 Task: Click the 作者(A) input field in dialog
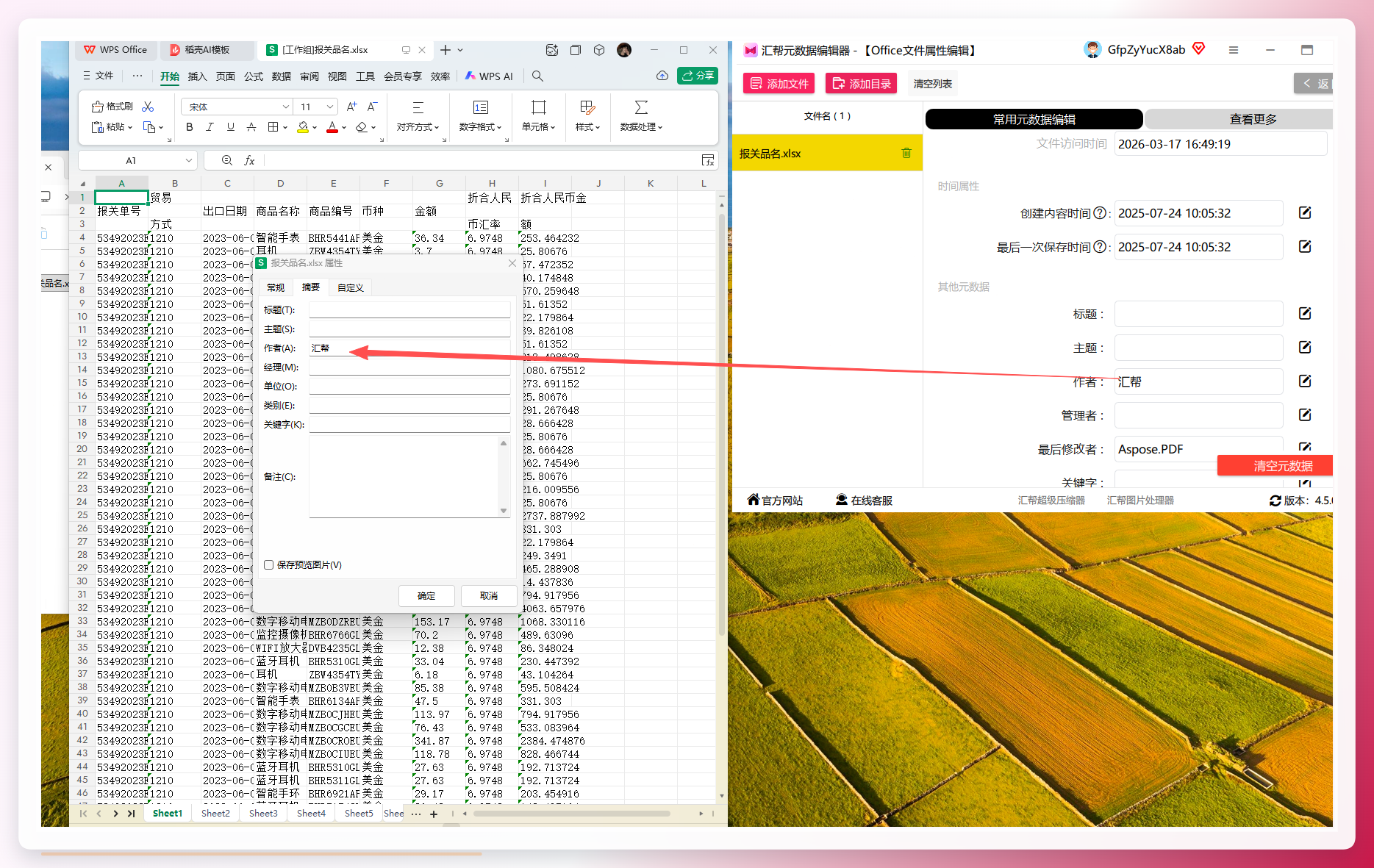click(409, 348)
